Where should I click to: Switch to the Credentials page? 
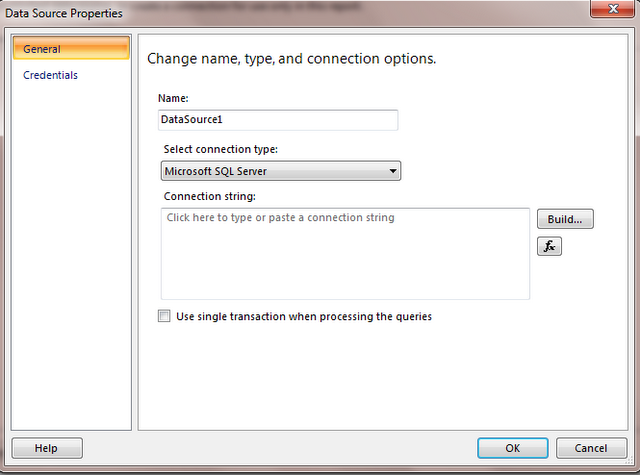point(50,75)
